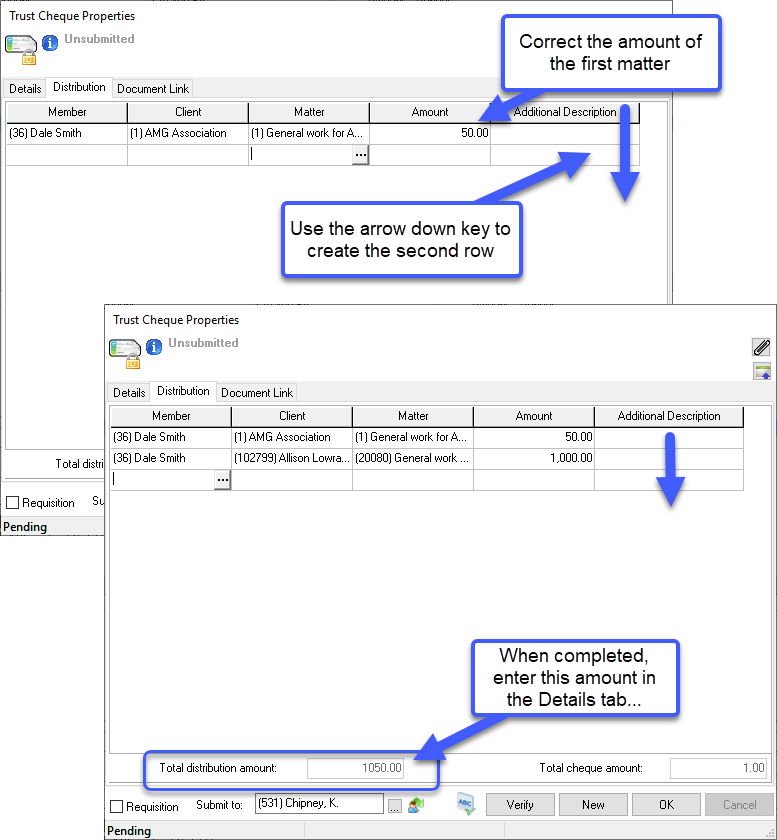Image resolution: width=777 pixels, height=840 pixels.
Task: Click the empty Member cell in third row
Action: point(163,479)
